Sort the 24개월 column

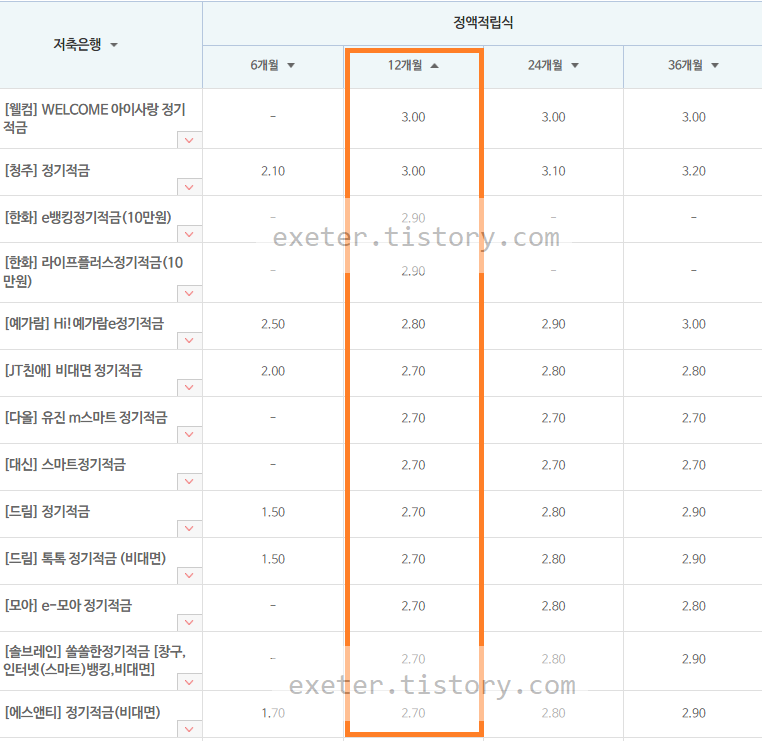pyautogui.click(x=575, y=66)
